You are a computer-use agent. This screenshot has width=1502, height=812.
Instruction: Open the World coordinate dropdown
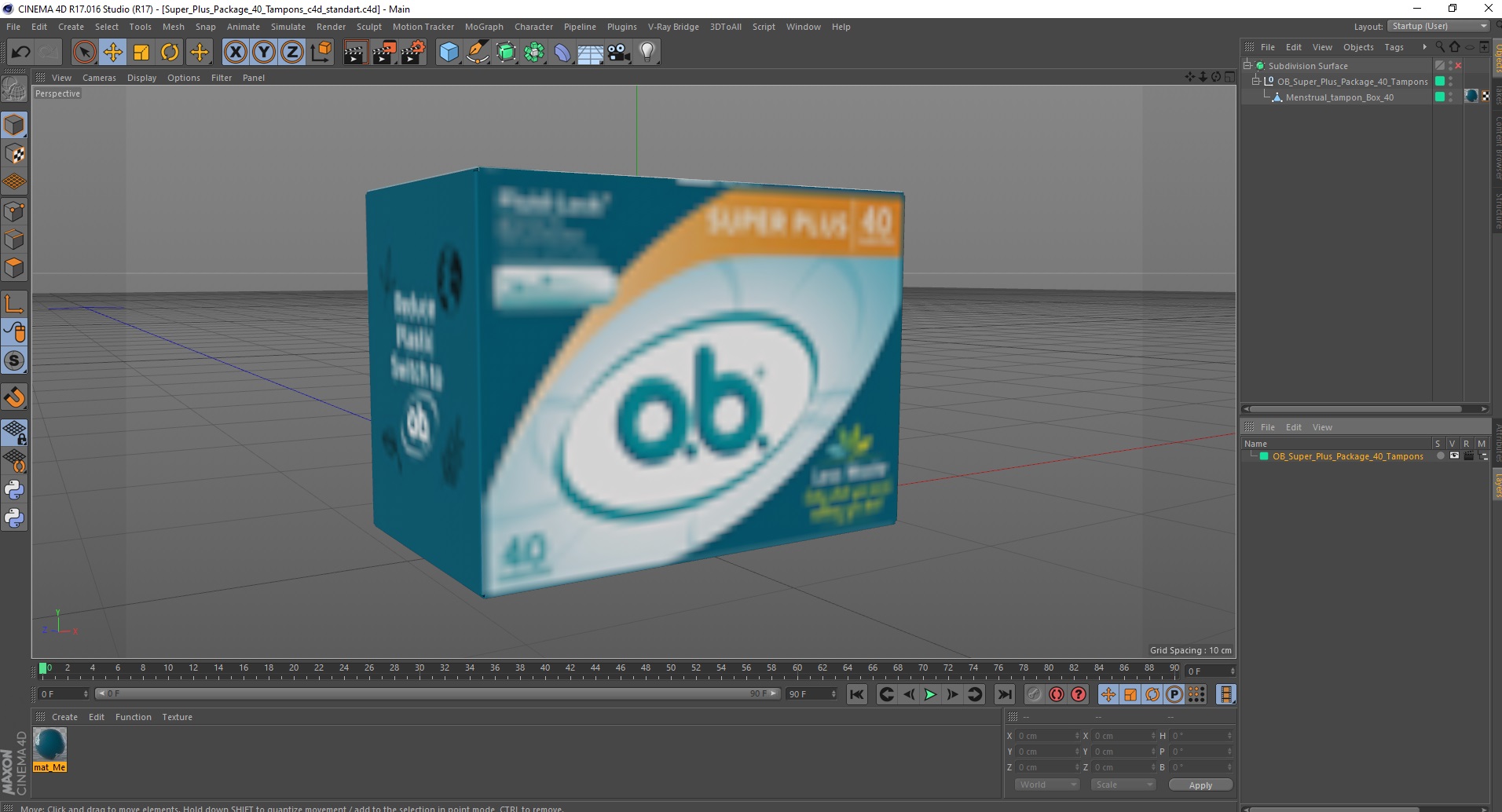coord(1047,785)
